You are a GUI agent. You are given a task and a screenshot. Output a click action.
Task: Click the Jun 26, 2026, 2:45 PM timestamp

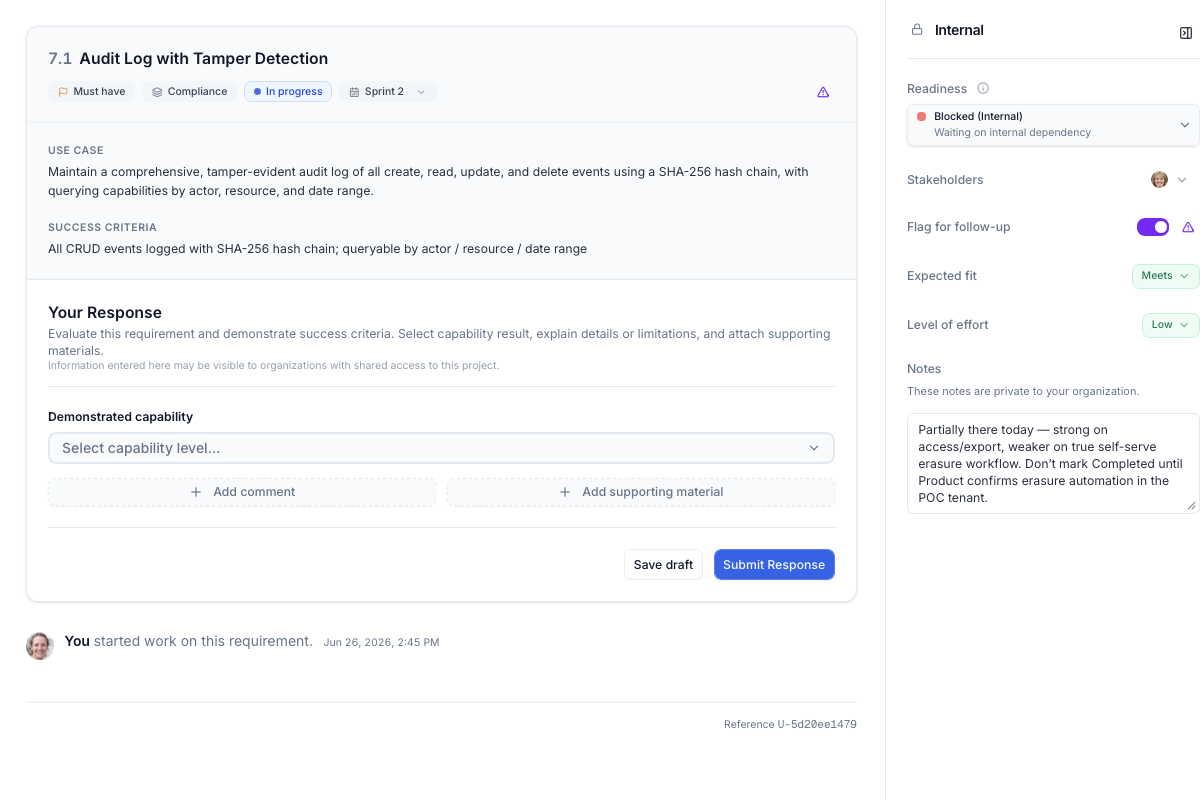click(381, 642)
